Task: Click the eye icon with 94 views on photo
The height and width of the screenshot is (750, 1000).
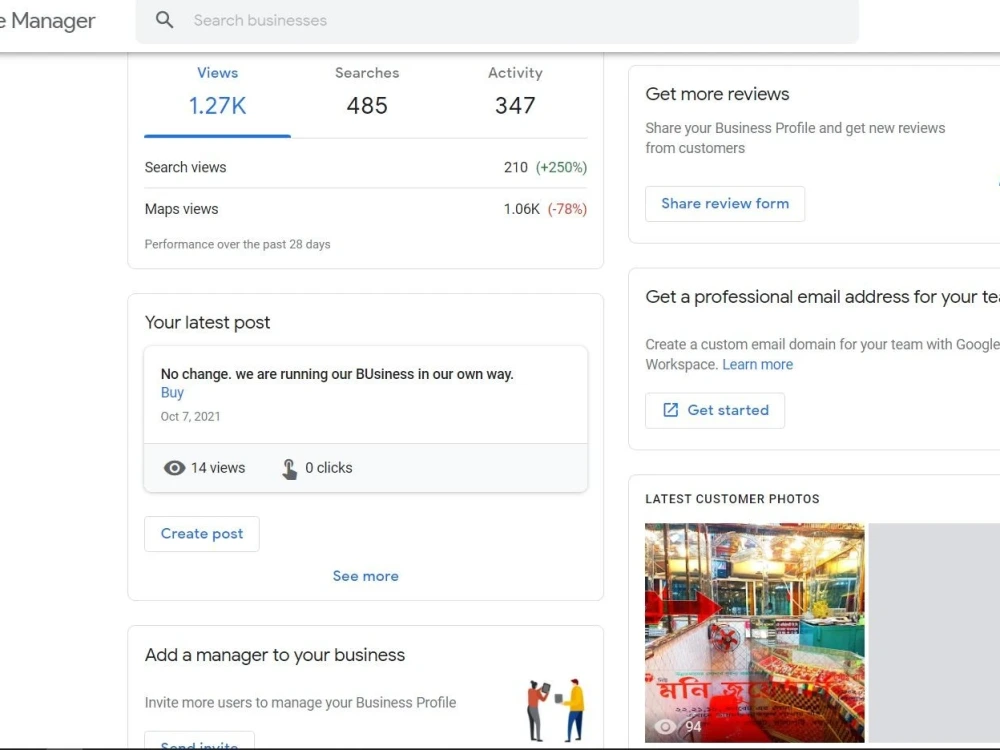Action: point(665,727)
